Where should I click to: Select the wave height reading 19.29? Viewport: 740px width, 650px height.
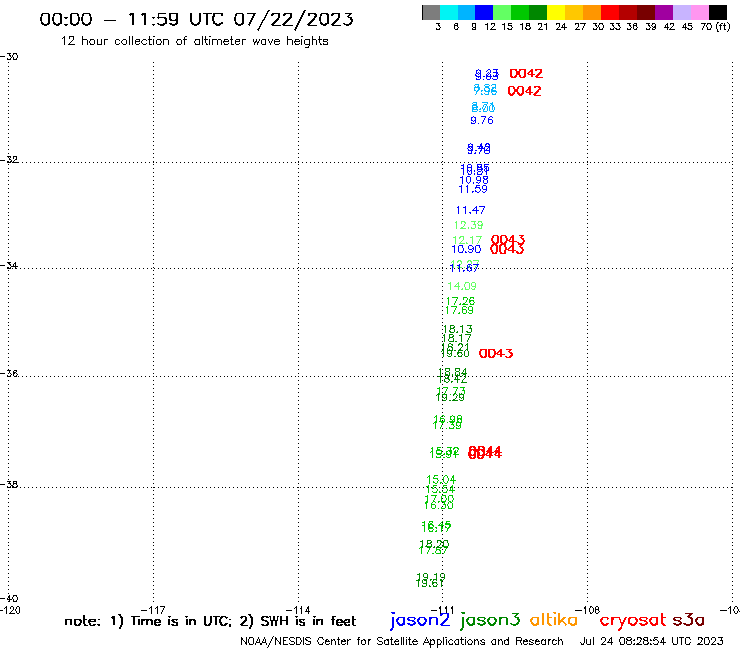pyautogui.click(x=450, y=397)
